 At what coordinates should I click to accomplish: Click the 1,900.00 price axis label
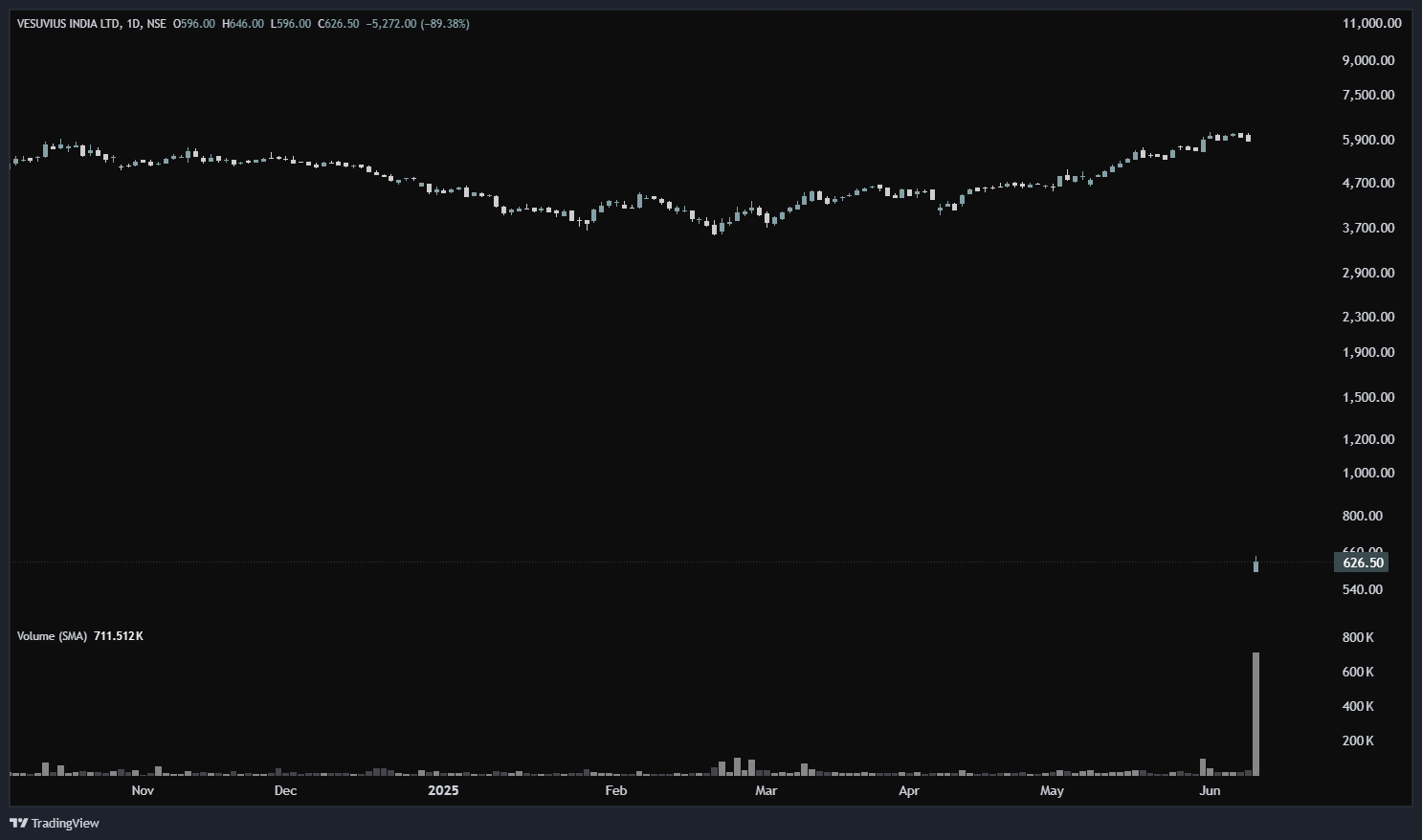pyautogui.click(x=1368, y=352)
